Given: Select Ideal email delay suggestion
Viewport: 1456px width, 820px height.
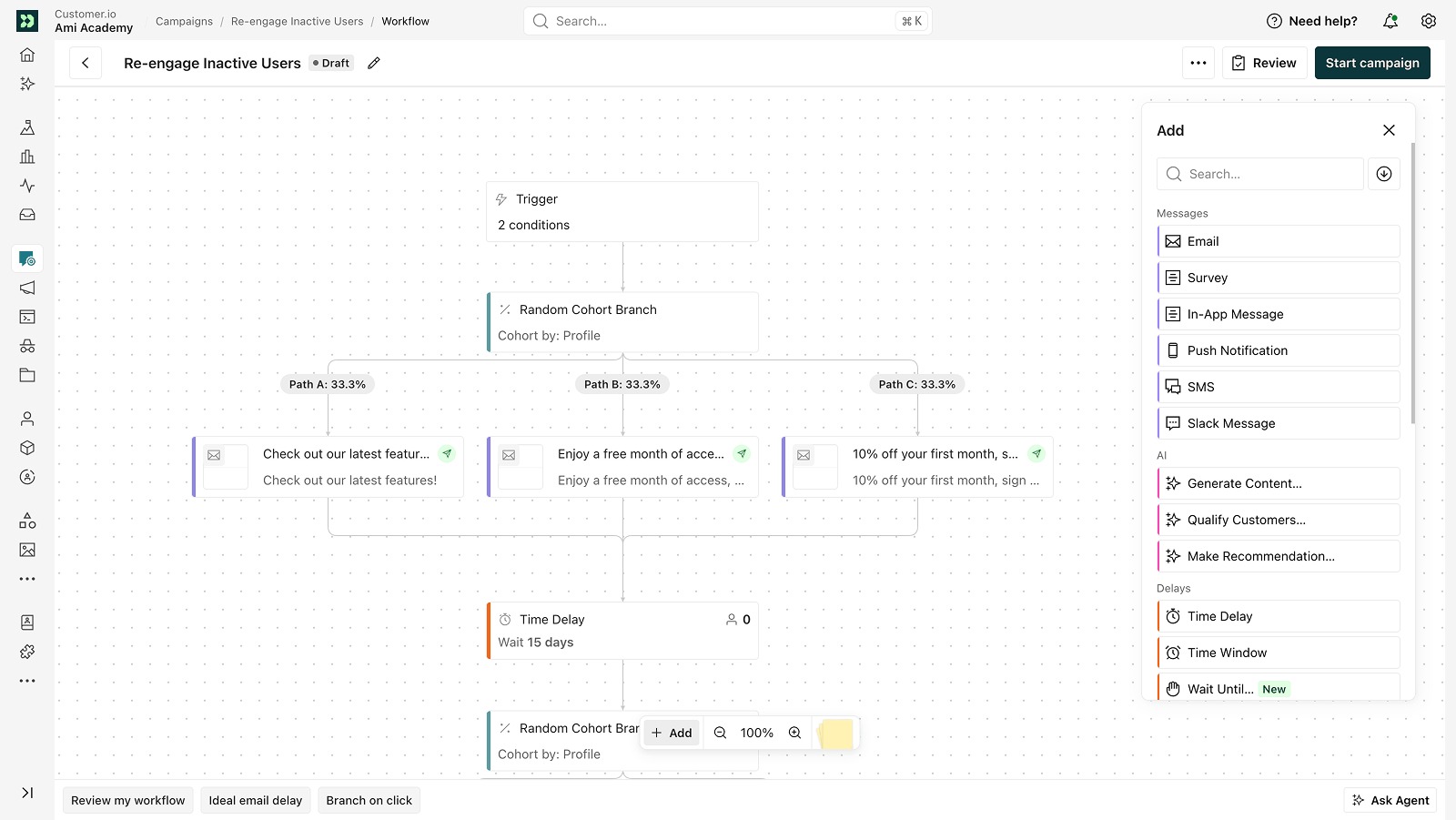Looking at the screenshot, I should [256, 800].
